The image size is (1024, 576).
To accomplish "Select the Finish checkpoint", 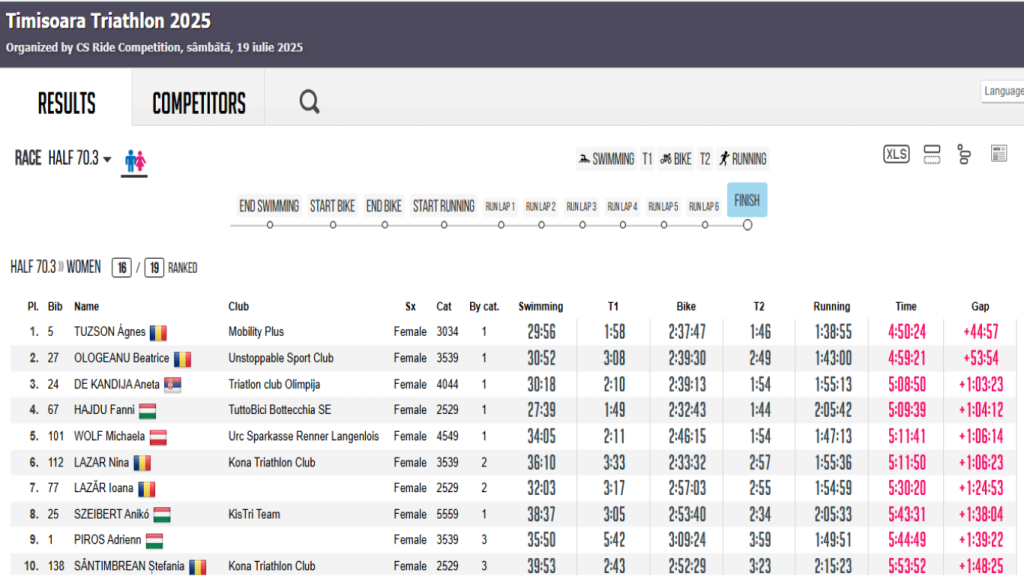I will [747, 200].
